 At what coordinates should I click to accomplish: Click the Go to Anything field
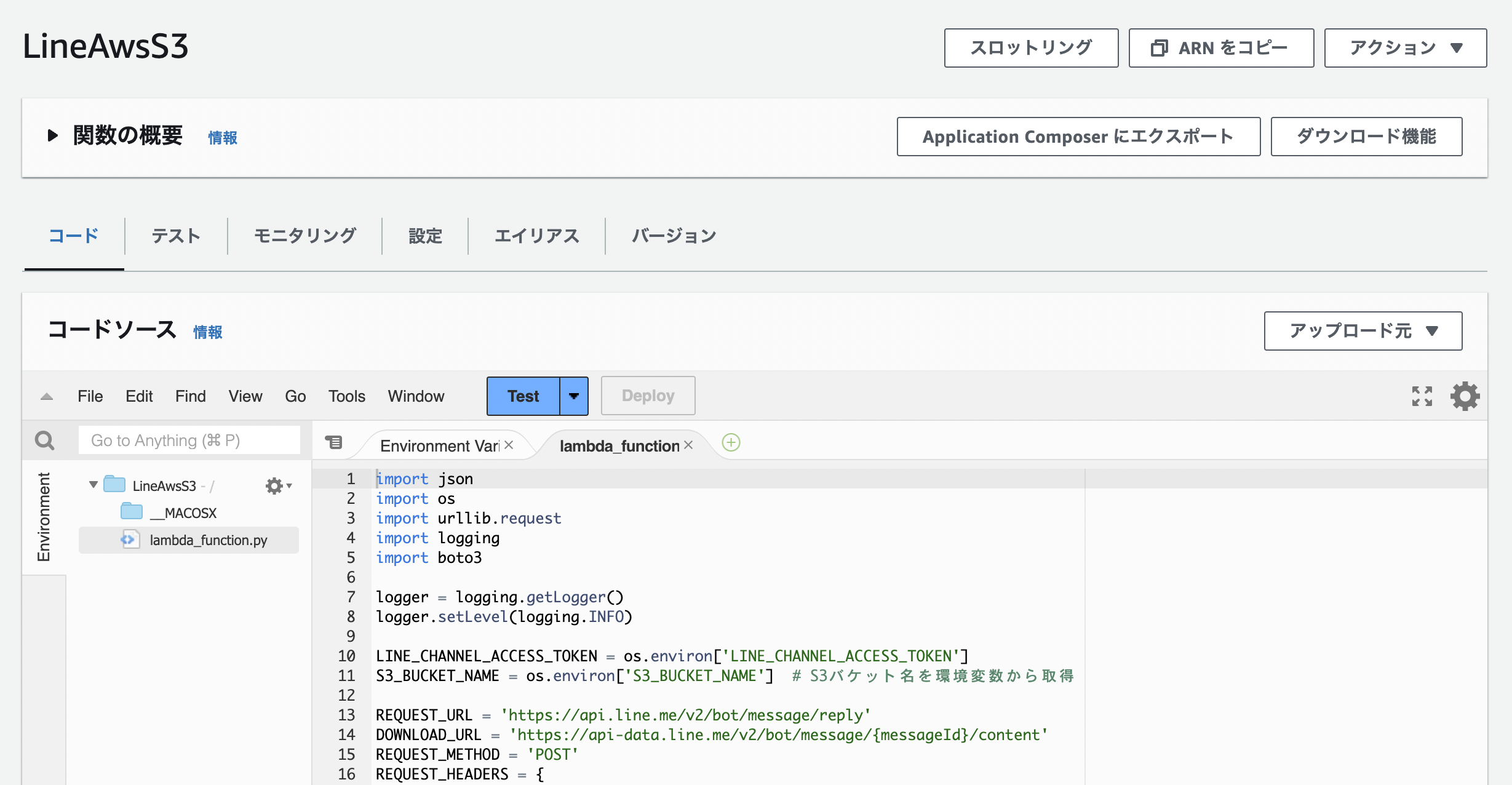tap(189, 440)
